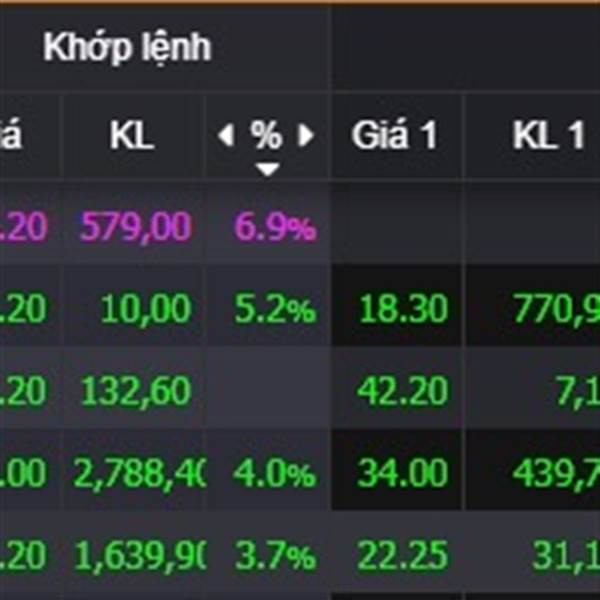Click the 3.7% change cell

(275, 556)
